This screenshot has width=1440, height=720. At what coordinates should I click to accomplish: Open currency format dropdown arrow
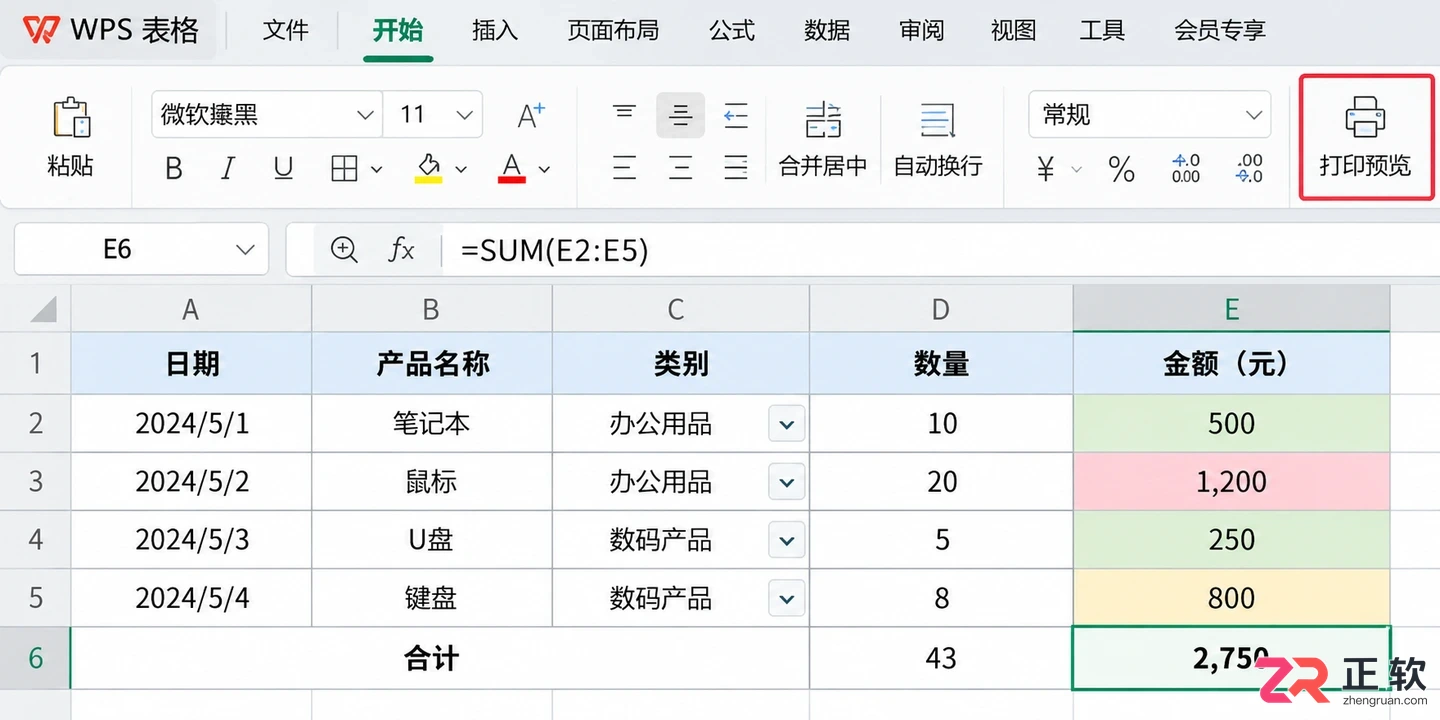coord(1077,169)
